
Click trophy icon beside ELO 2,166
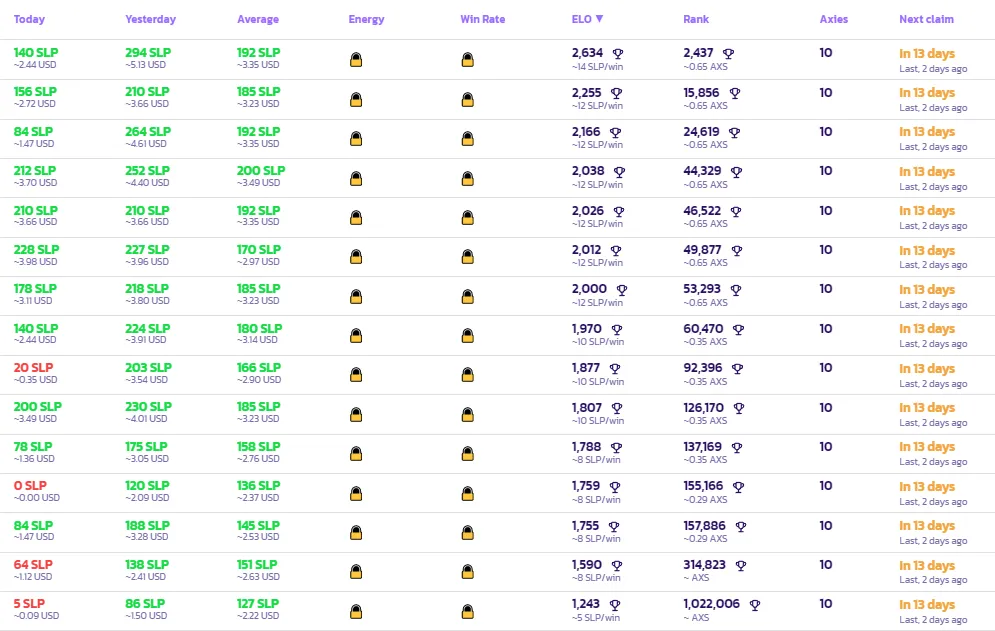pyautogui.click(x=615, y=133)
